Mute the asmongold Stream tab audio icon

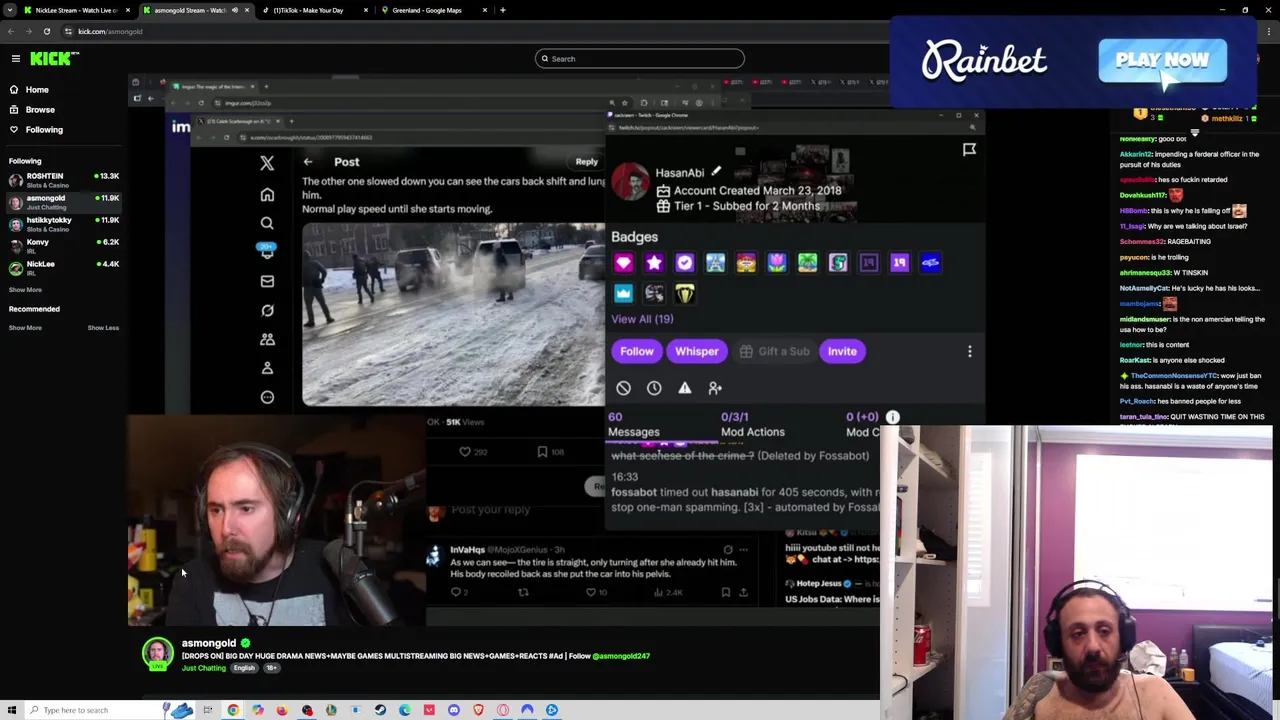(x=235, y=10)
